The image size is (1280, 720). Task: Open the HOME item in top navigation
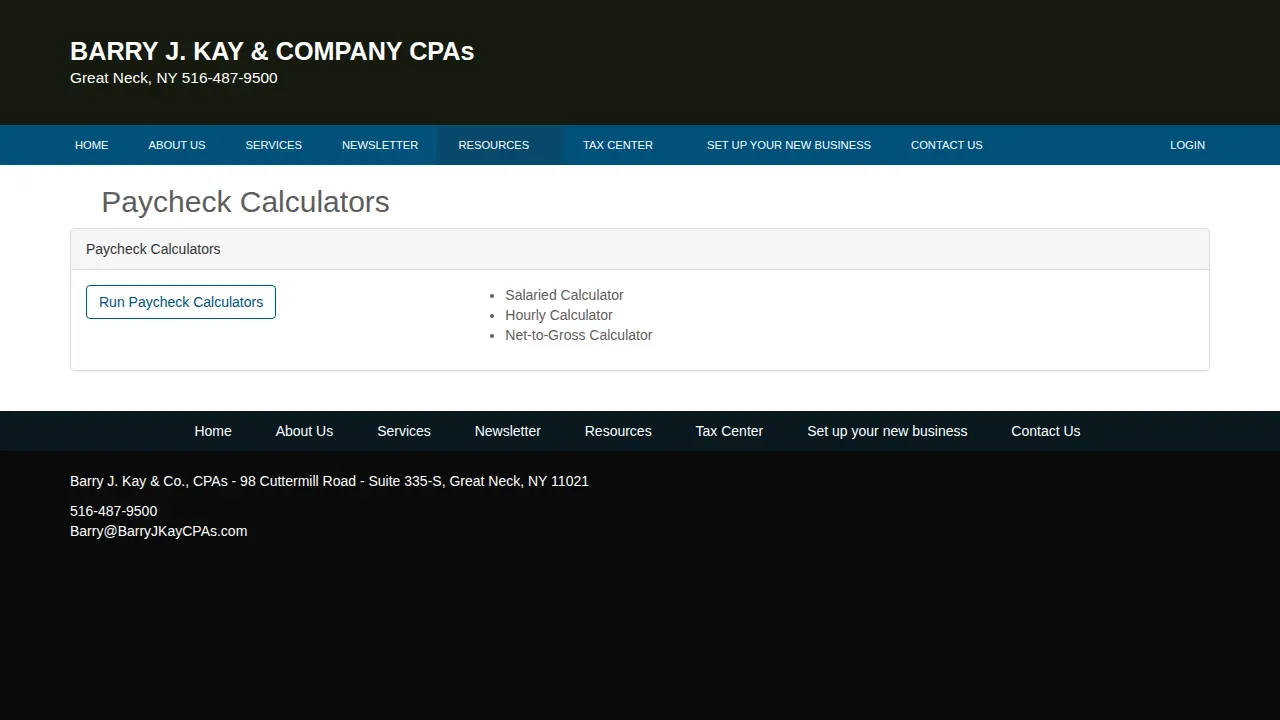coord(91,145)
